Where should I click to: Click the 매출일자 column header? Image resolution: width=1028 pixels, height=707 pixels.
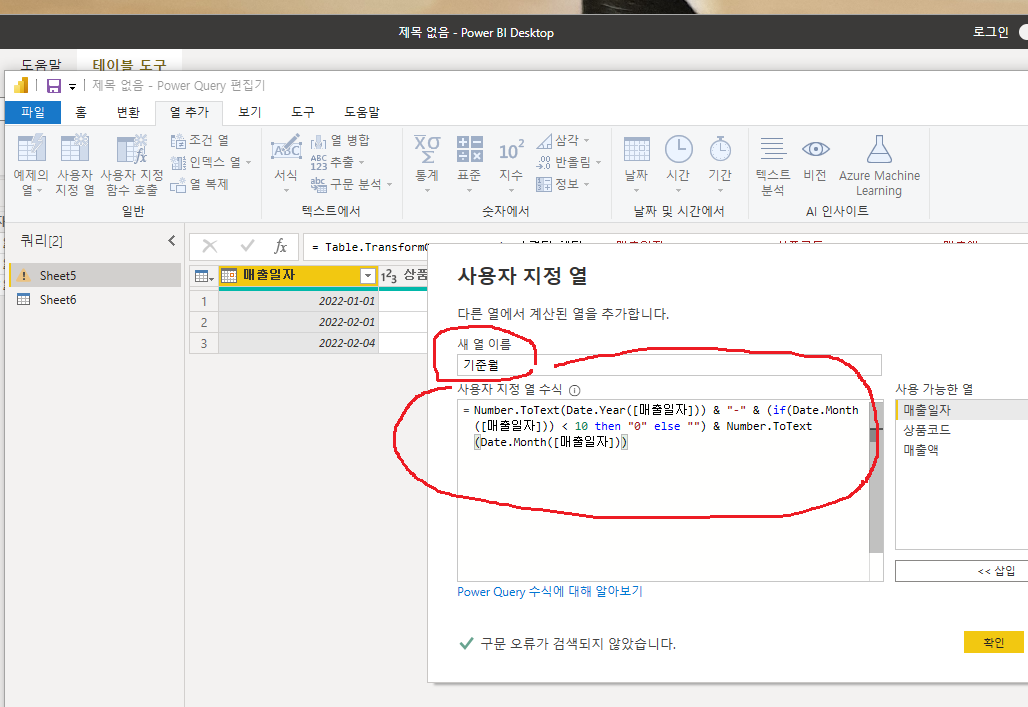point(298,275)
